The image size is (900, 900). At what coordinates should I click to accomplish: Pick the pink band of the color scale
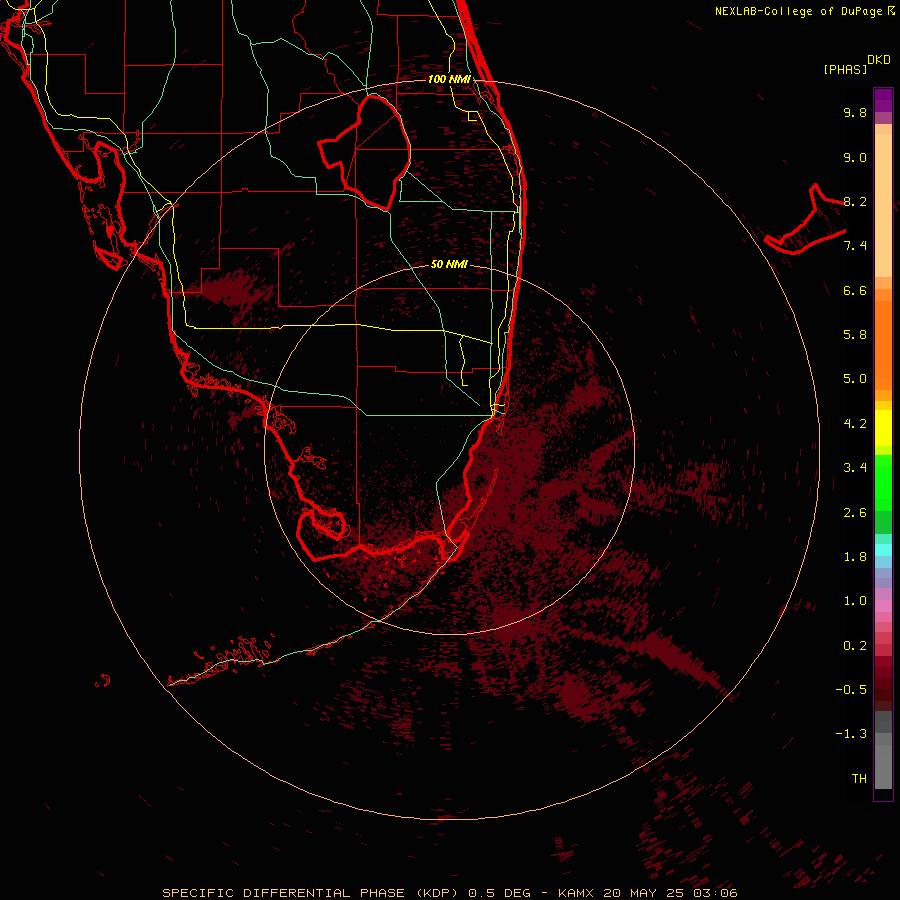coord(883,606)
